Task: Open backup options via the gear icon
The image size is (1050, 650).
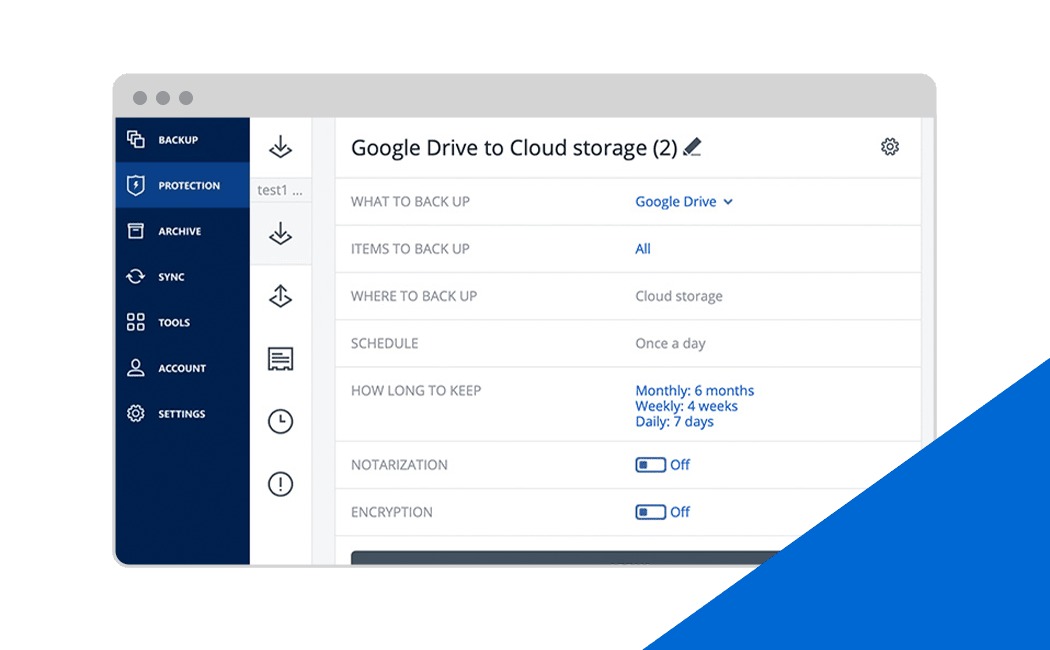Action: [x=890, y=147]
